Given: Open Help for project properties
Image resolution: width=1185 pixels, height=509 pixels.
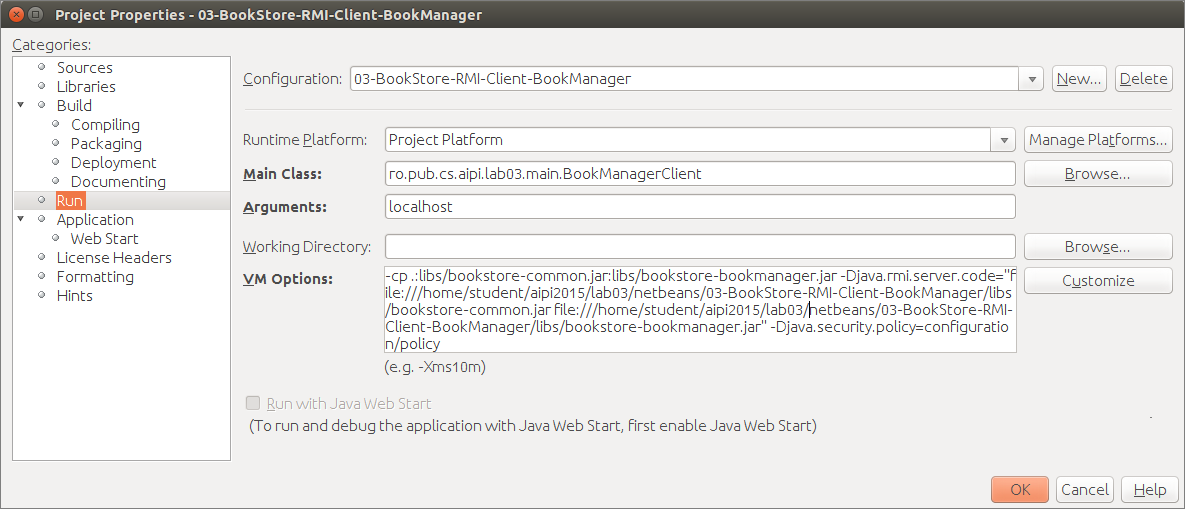Looking at the screenshot, I should point(1149,489).
